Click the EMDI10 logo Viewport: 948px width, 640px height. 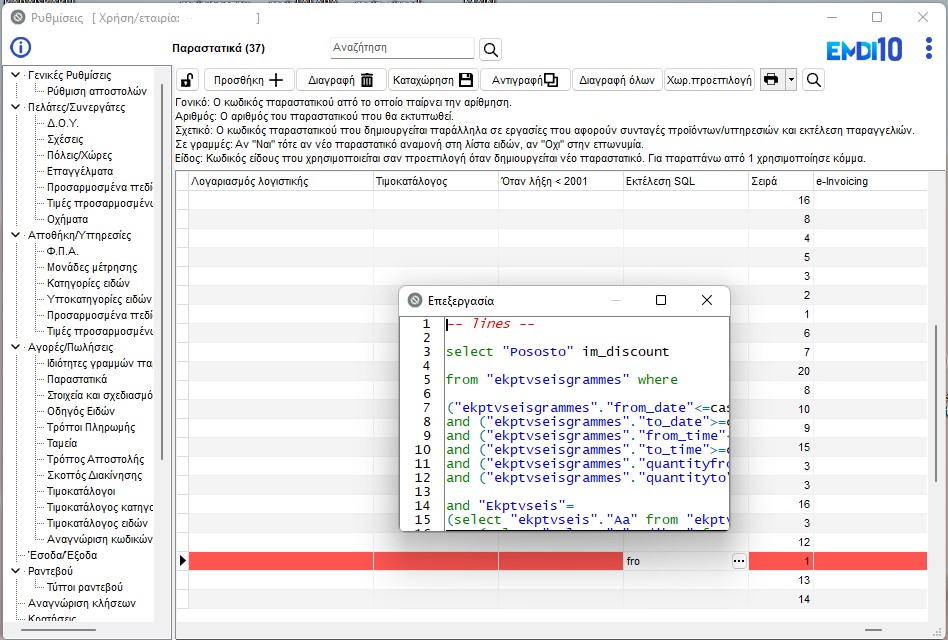tap(864, 50)
